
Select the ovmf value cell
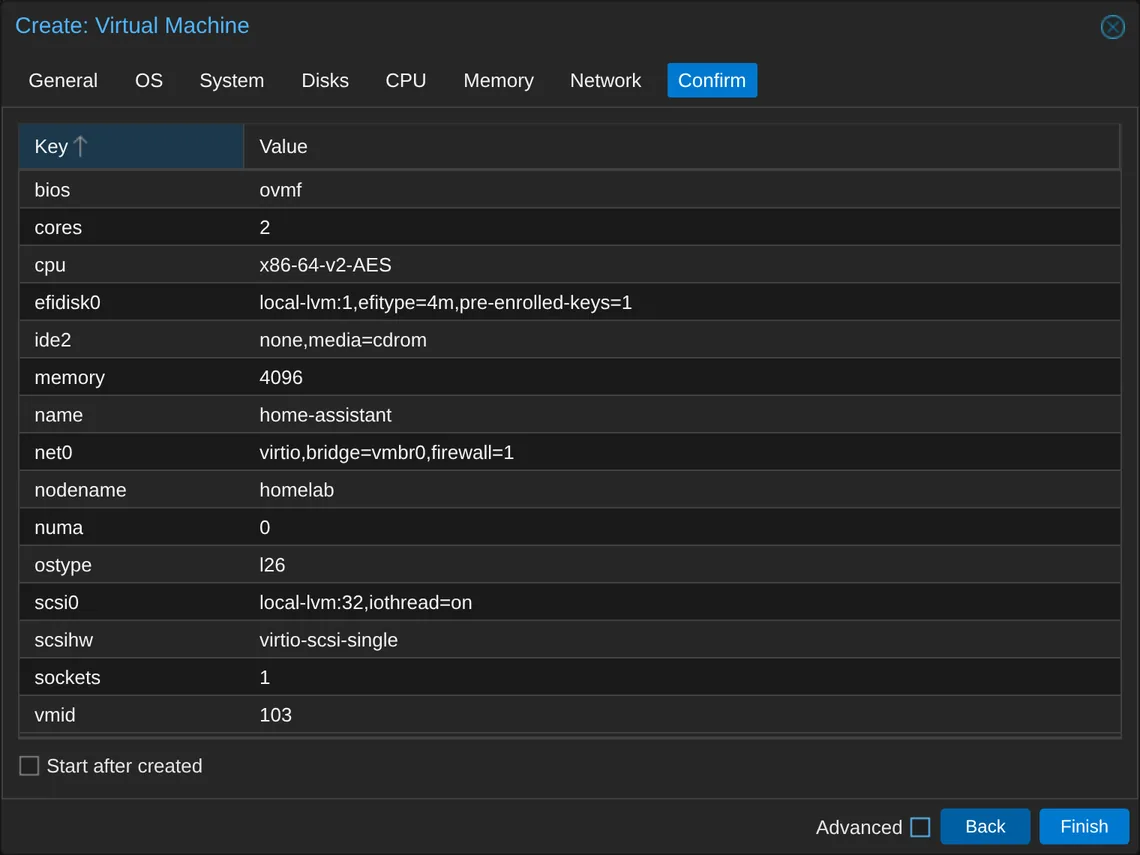click(681, 190)
